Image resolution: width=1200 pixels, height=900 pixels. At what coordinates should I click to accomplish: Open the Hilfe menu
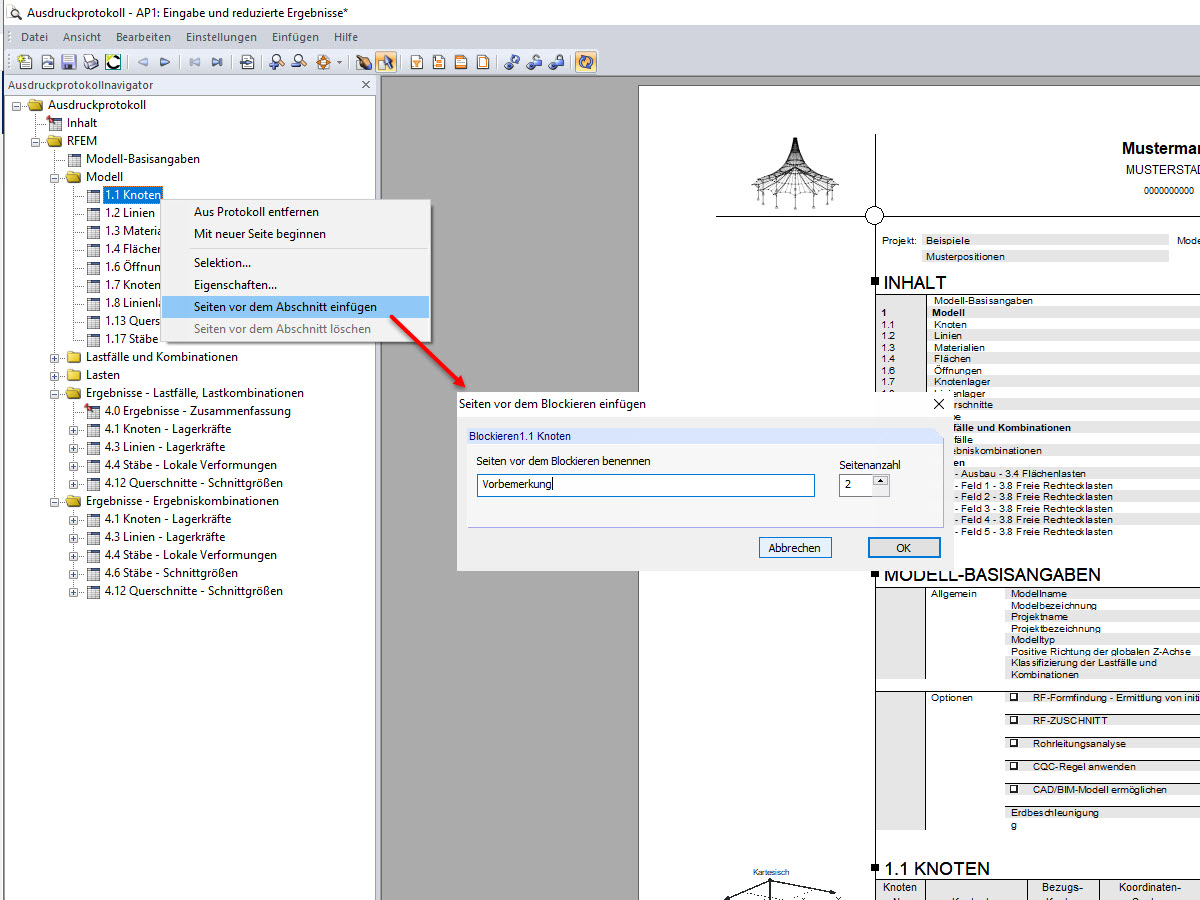click(346, 37)
